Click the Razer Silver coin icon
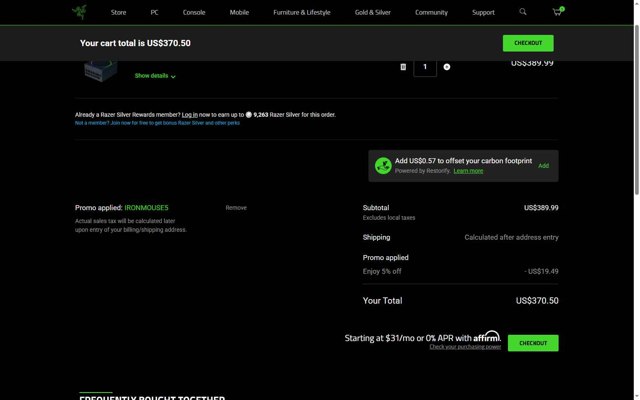This screenshot has width=640, height=400. [249, 115]
